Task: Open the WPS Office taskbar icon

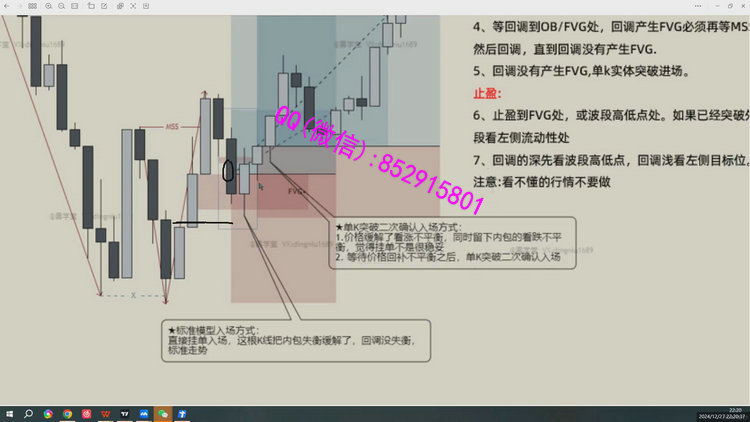Action: [x=105, y=413]
